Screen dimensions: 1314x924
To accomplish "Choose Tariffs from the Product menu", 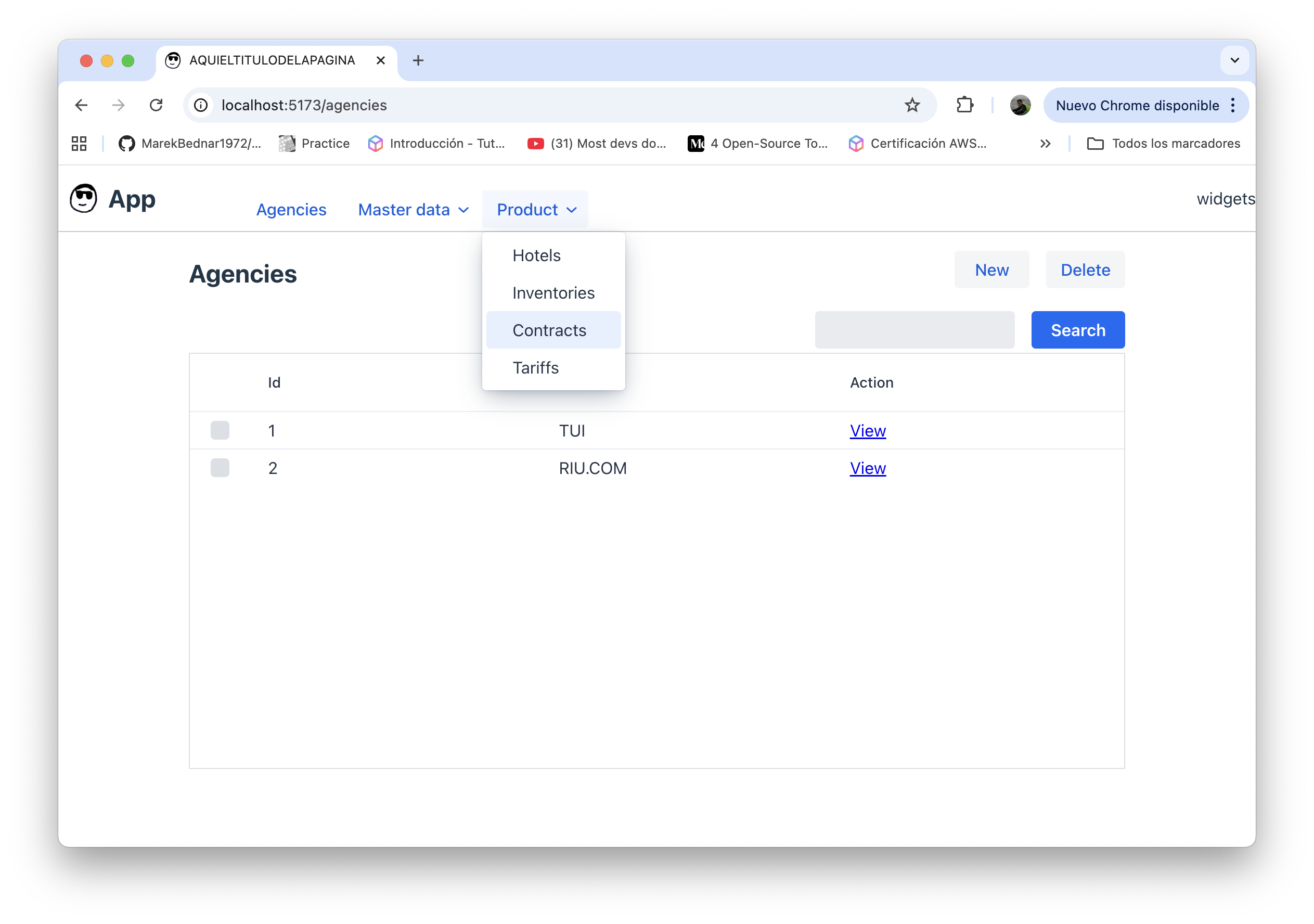I will coord(536,367).
